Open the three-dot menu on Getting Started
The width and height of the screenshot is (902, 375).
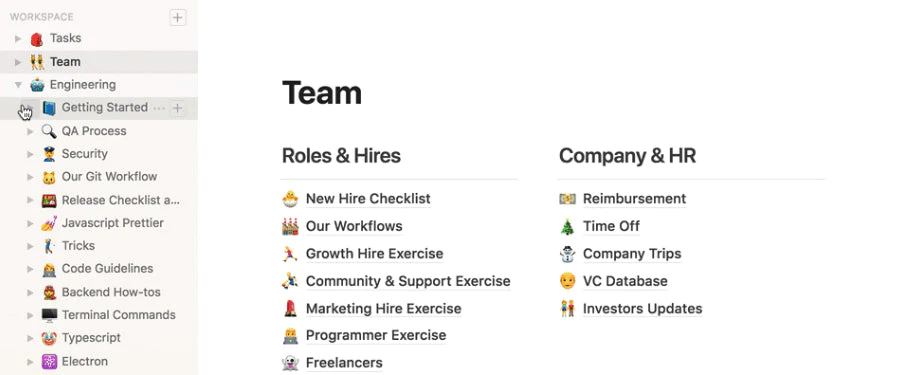click(159, 108)
